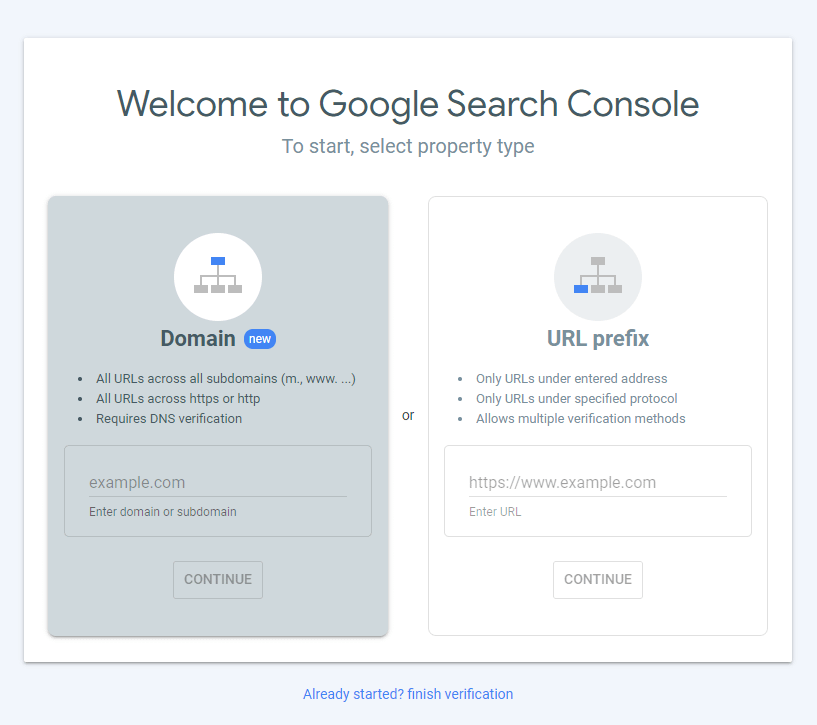Click the "URL prefix" heading label

[597, 338]
